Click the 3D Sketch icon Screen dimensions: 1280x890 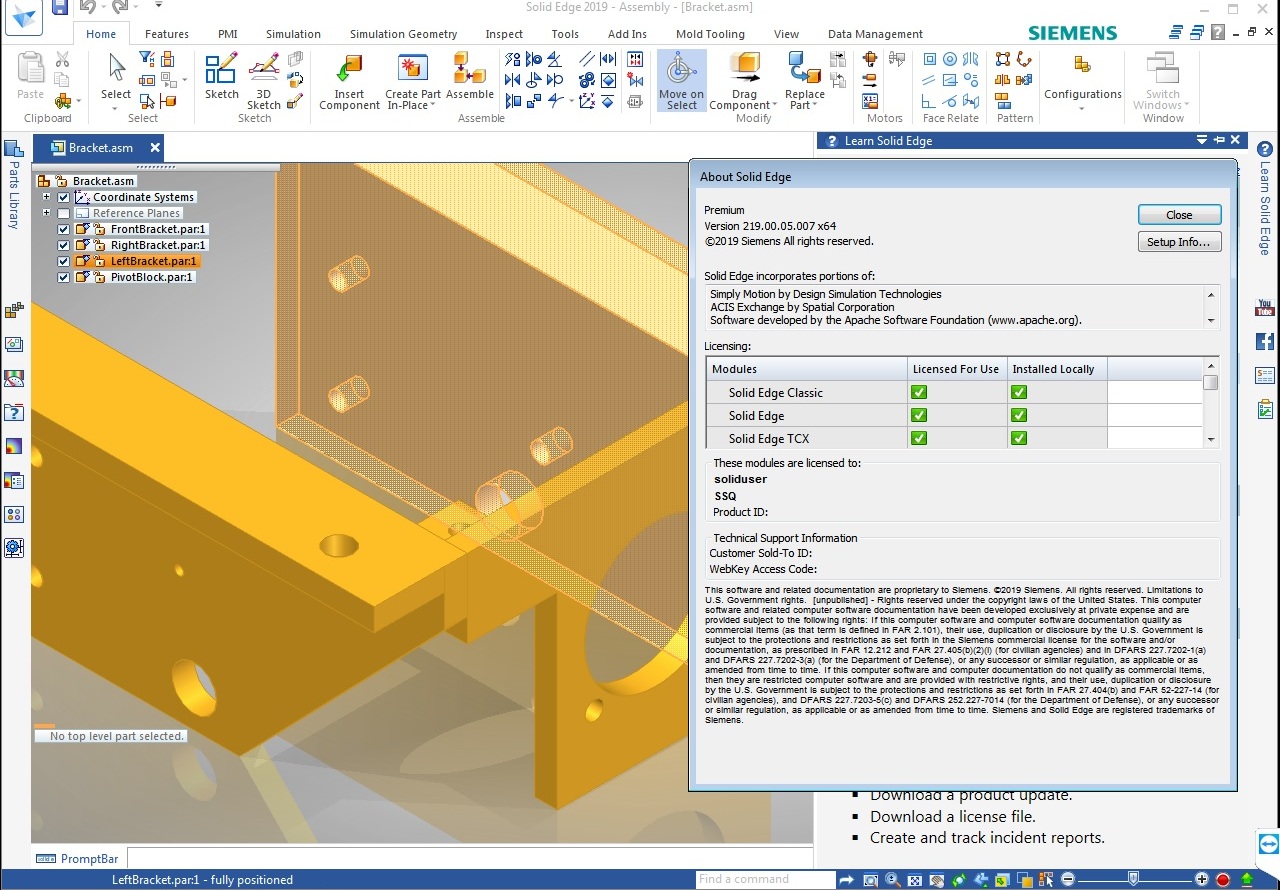(x=264, y=70)
